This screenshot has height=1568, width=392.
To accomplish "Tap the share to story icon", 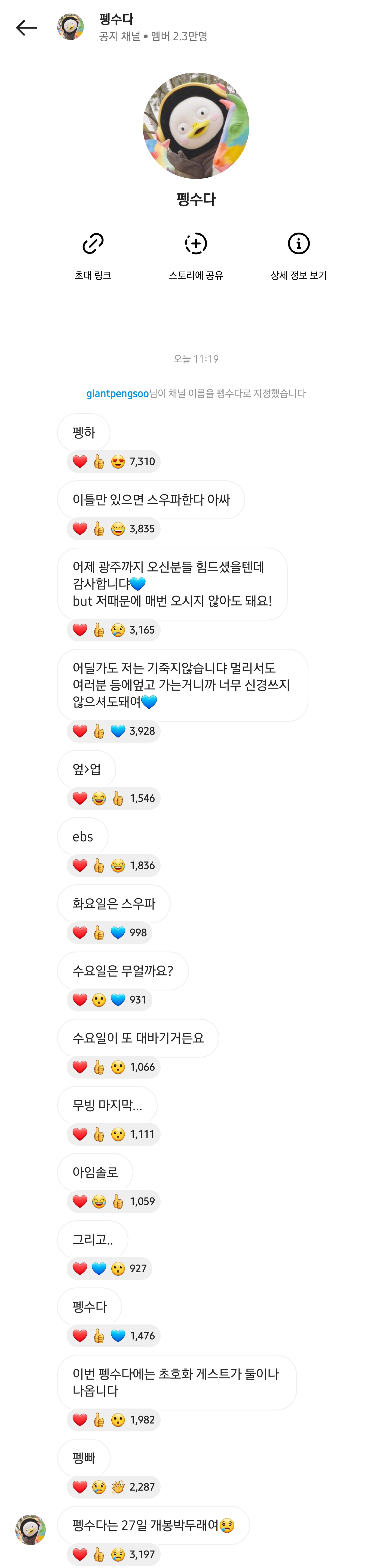I will (196, 243).
